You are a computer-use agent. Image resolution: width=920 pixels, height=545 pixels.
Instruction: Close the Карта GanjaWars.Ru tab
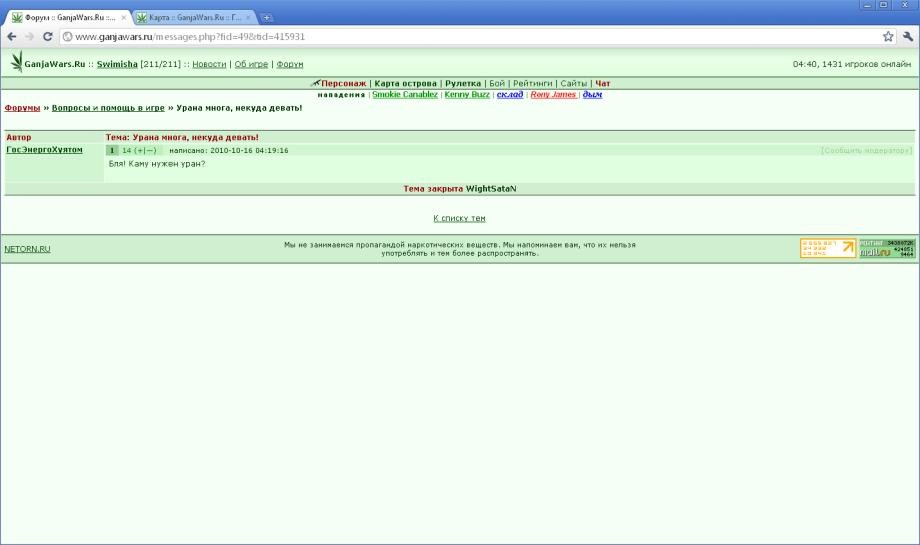click(248, 18)
